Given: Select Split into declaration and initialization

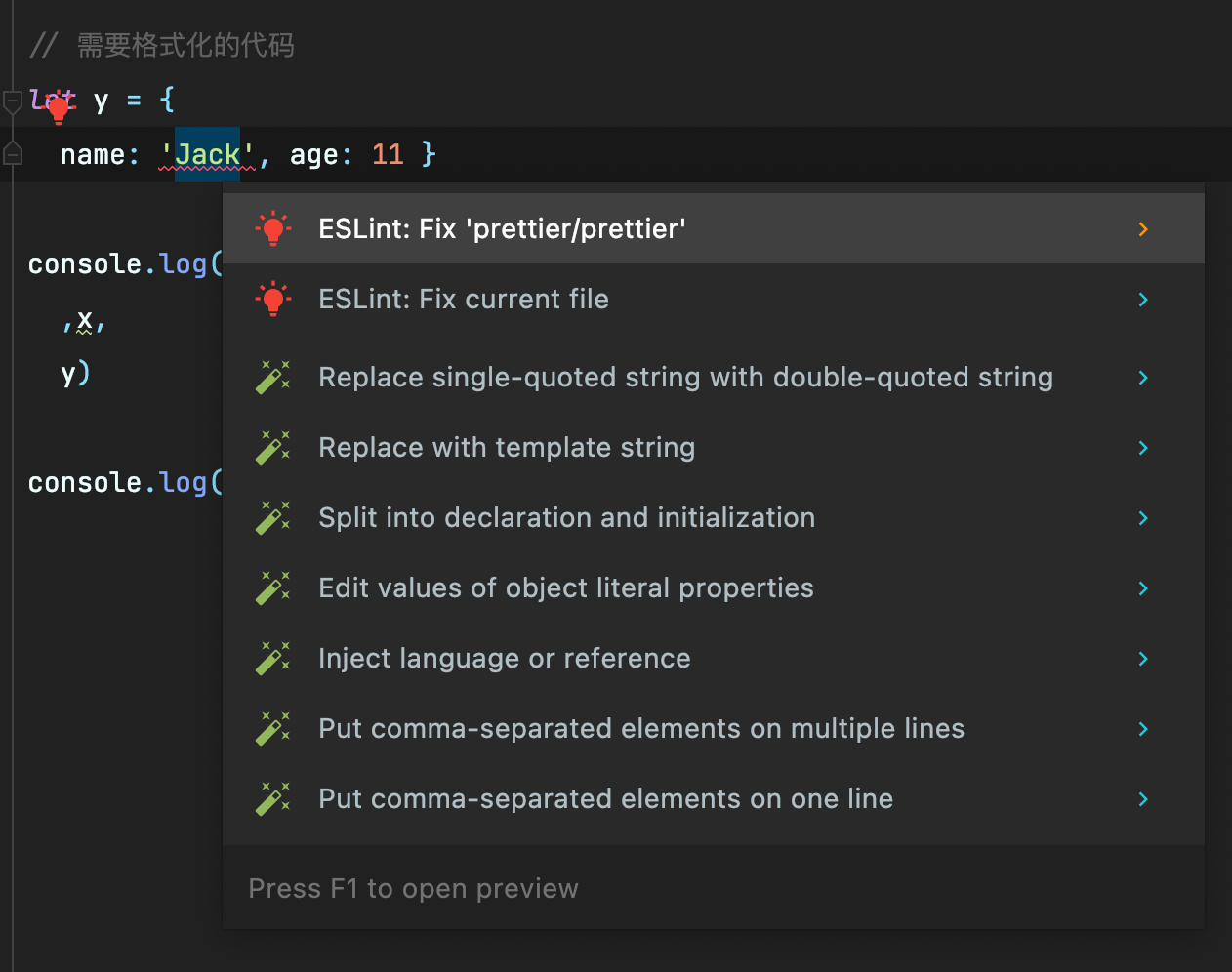Looking at the screenshot, I should click(x=714, y=517).
